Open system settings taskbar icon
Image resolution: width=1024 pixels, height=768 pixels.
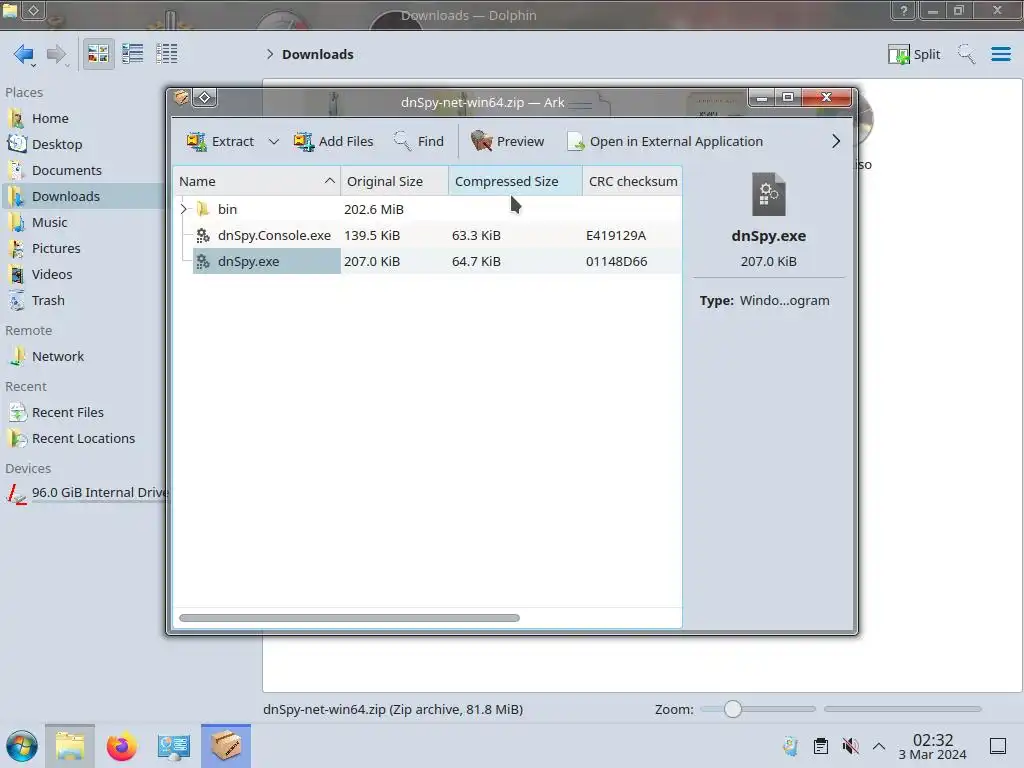tap(174, 746)
